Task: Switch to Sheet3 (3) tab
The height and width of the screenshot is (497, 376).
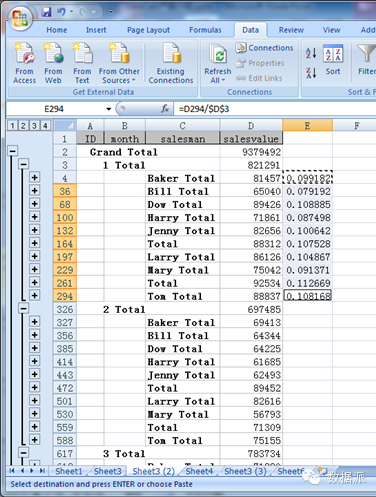Action: click(245, 471)
